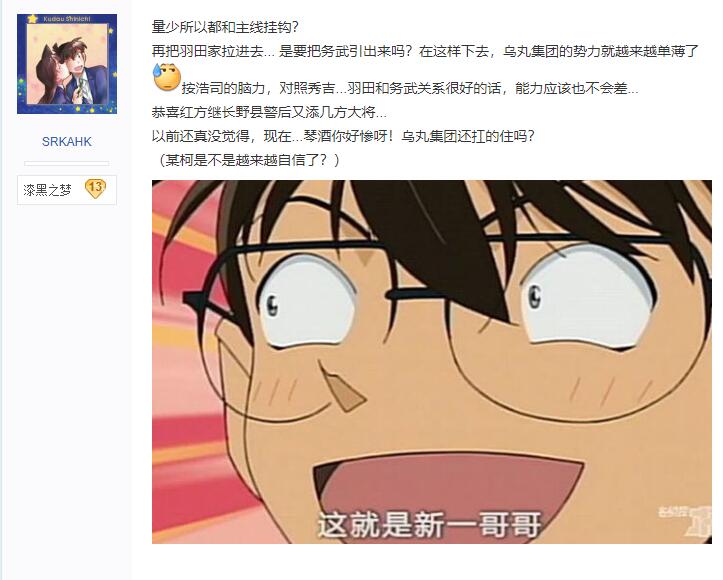The image size is (723, 580).
Task: Enlarge the posted Conan anime screenshot
Action: [x=432, y=361]
